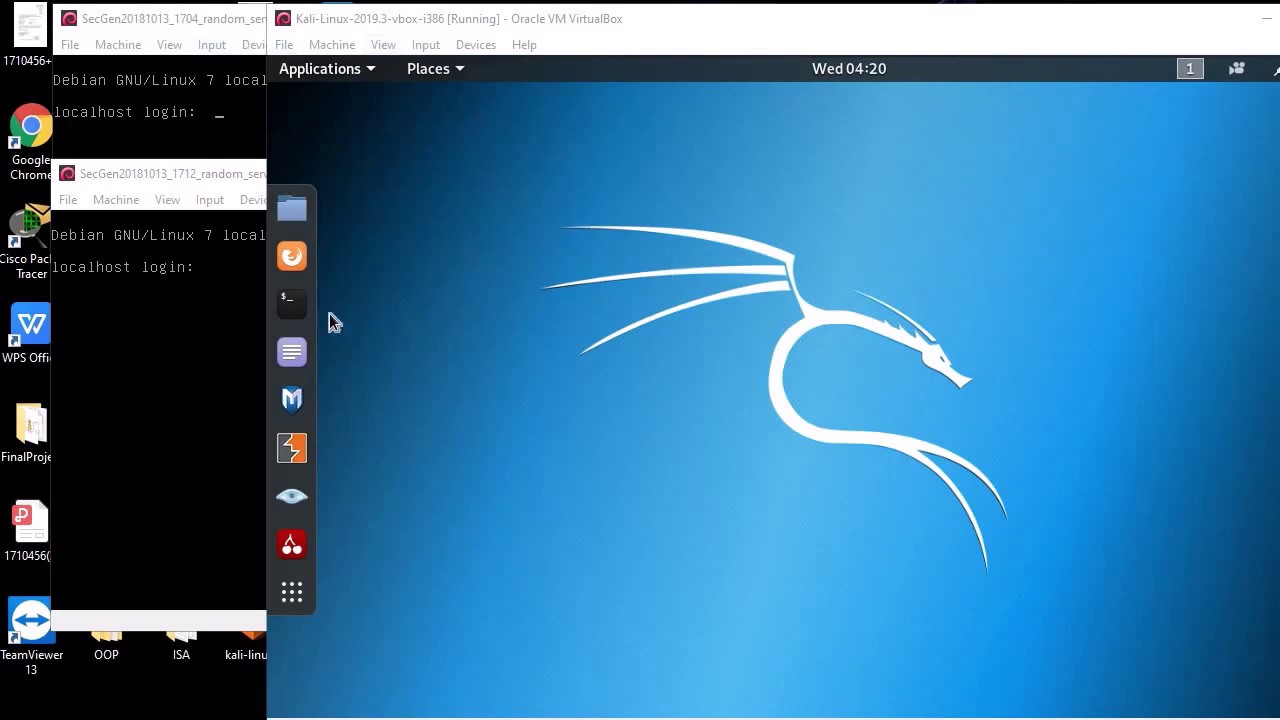Image resolution: width=1280 pixels, height=720 pixels.
Task: Select the 1710456+ file icon at top-left
Action: (28, 37)
